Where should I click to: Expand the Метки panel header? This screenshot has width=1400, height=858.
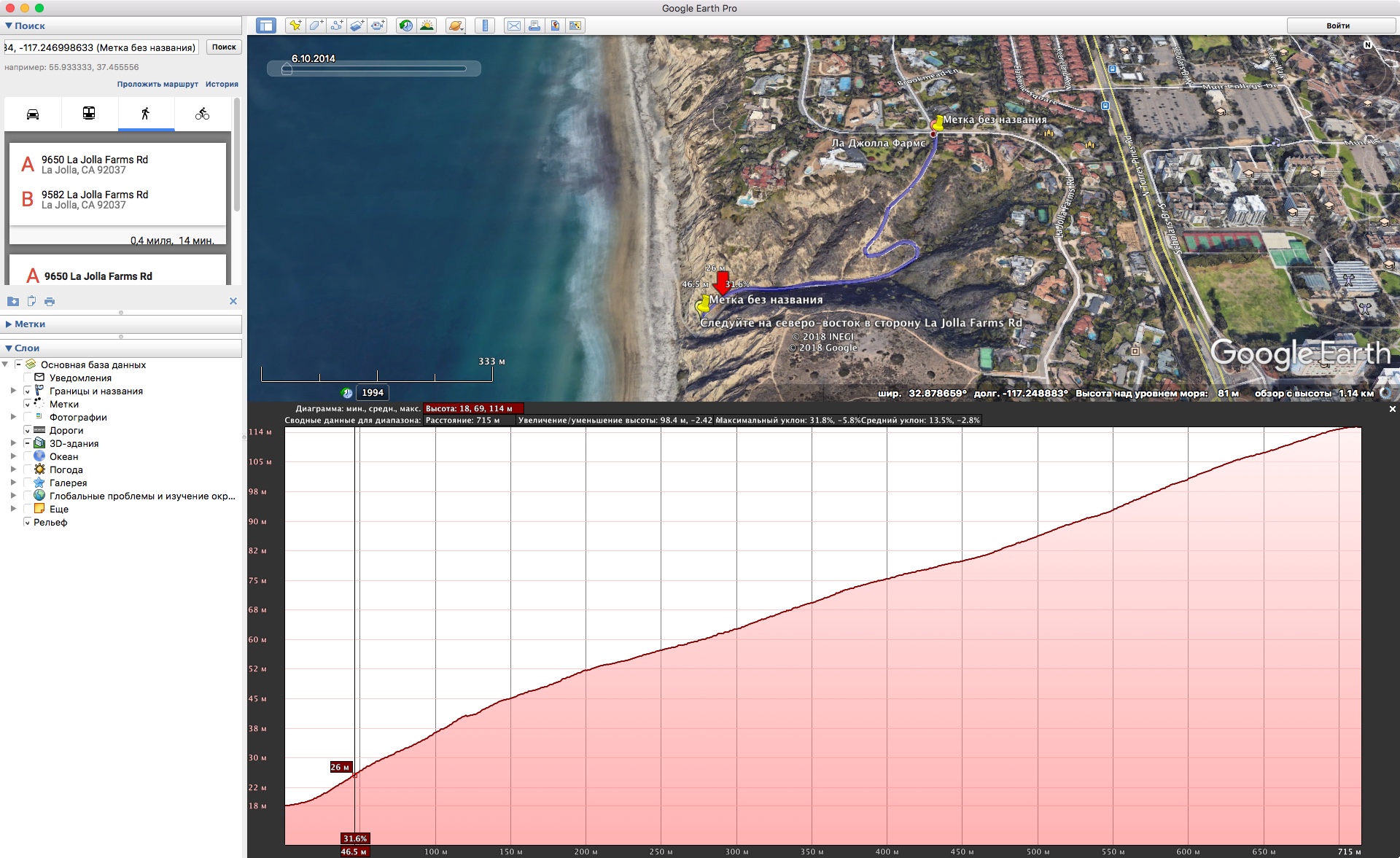(x=121, y=324)
